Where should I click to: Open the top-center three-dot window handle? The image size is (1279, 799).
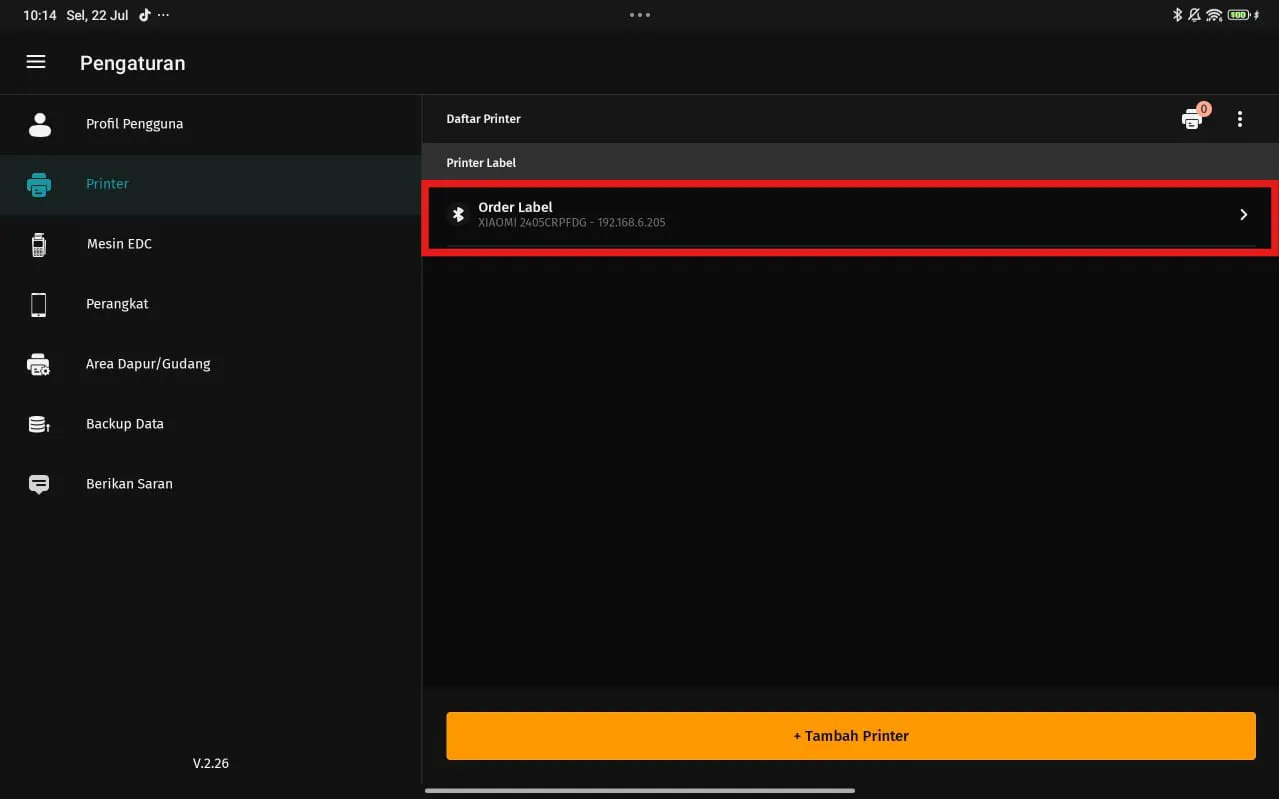640,15
